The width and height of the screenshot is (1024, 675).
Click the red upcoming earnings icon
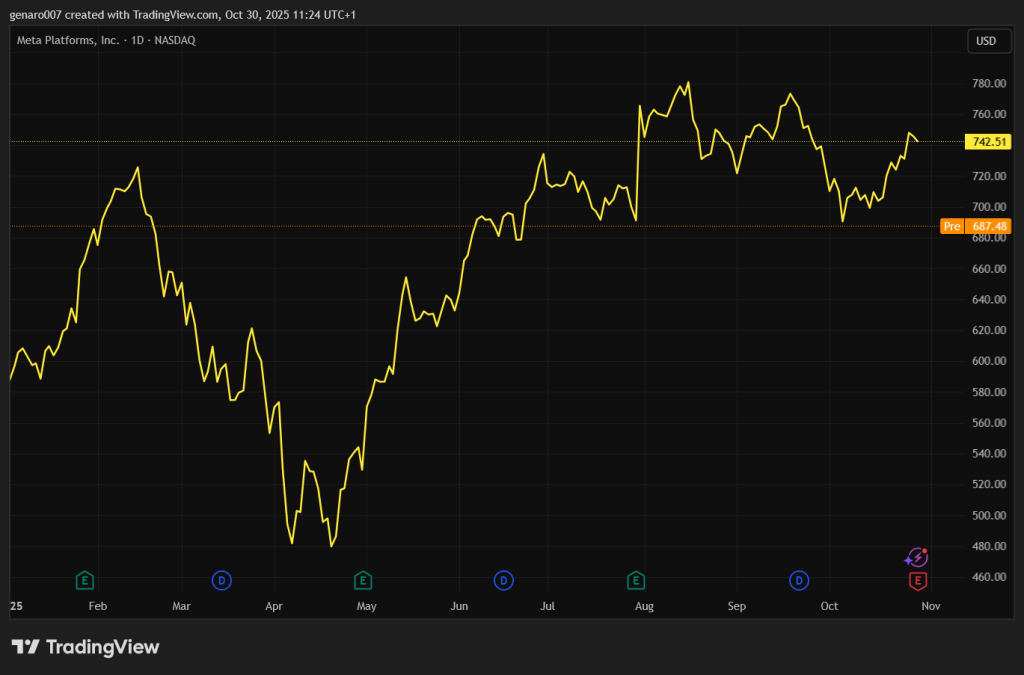click(917, 580)
